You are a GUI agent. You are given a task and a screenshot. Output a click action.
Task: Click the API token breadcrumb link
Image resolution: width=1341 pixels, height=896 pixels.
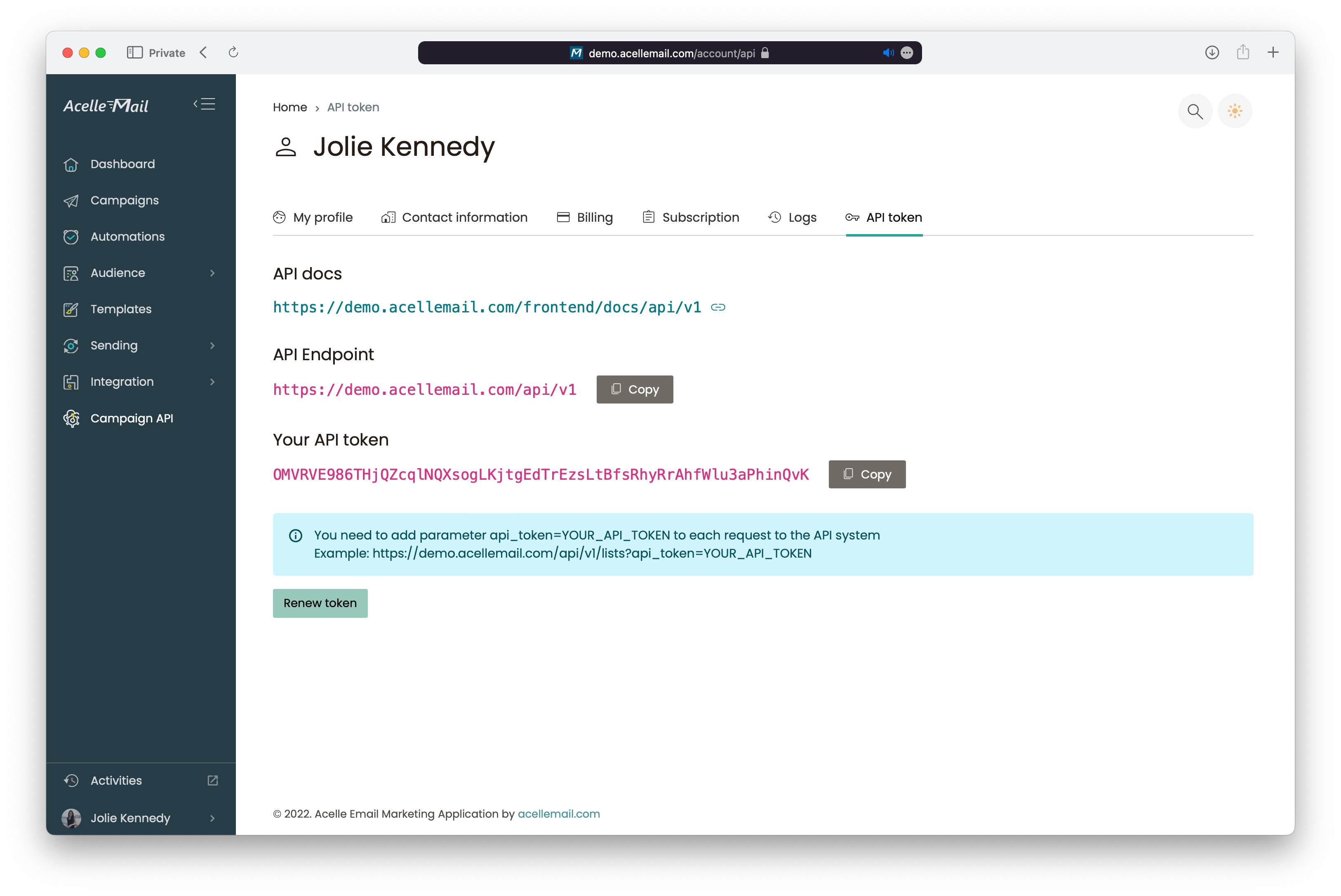354,107
